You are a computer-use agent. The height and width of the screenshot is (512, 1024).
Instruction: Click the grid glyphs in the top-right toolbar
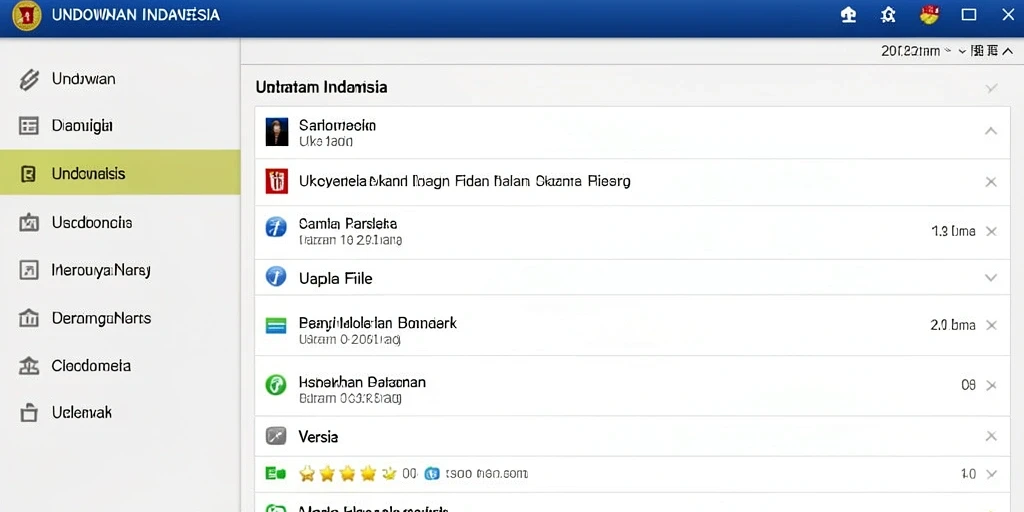pos(985,51)
